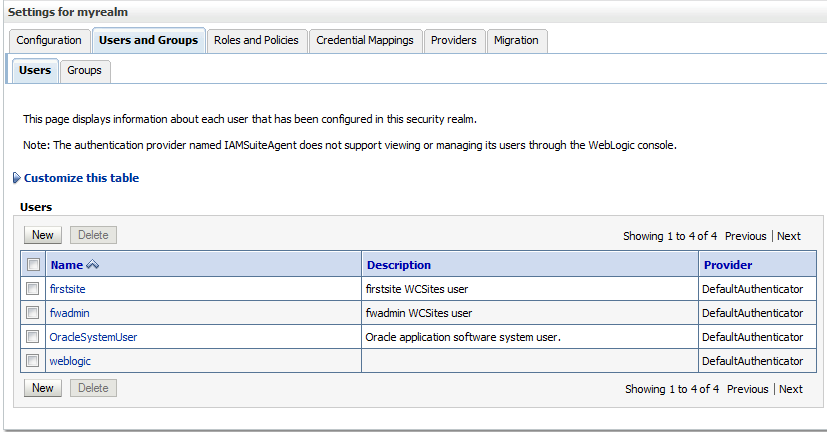Viewport: 827px width, 432px height.
Task: Tick the weblogic user checkbox
Action: point(33,361)
